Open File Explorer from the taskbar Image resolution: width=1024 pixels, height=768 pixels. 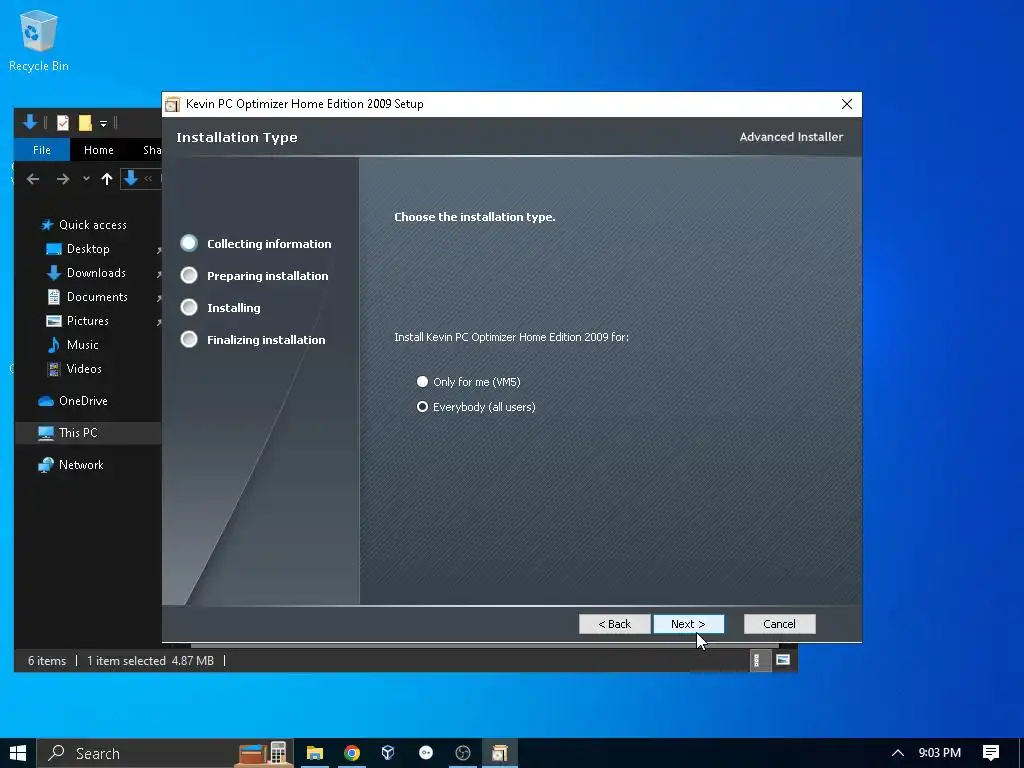pos(315,753)
